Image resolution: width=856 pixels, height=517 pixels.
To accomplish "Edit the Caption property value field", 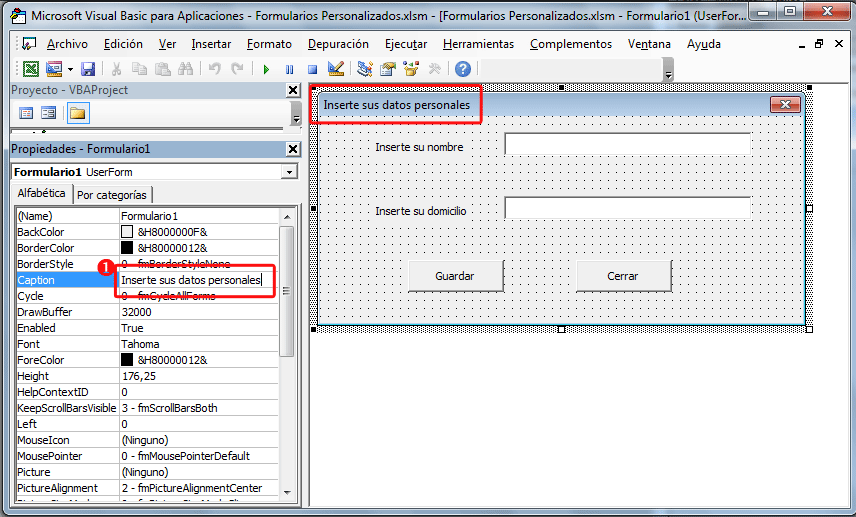I will [x=198, y=280].
